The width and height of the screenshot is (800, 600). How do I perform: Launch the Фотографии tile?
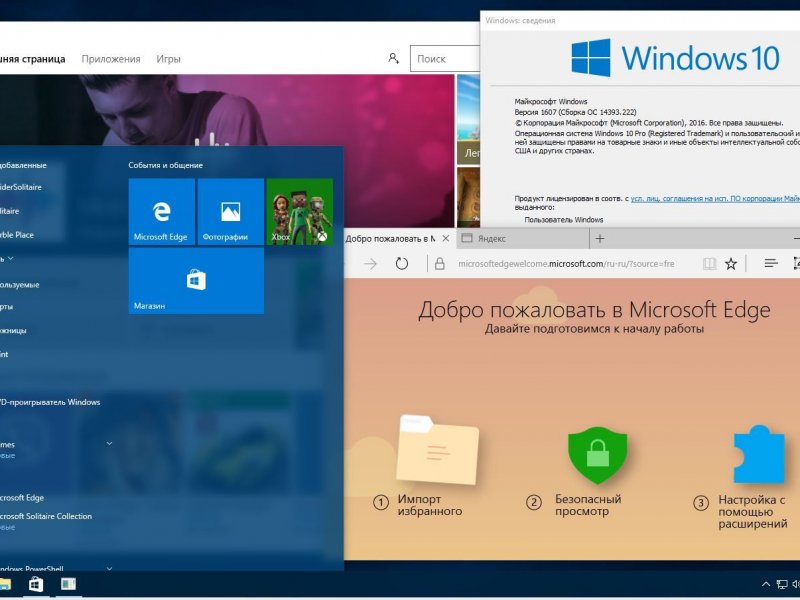pos(231,212)
